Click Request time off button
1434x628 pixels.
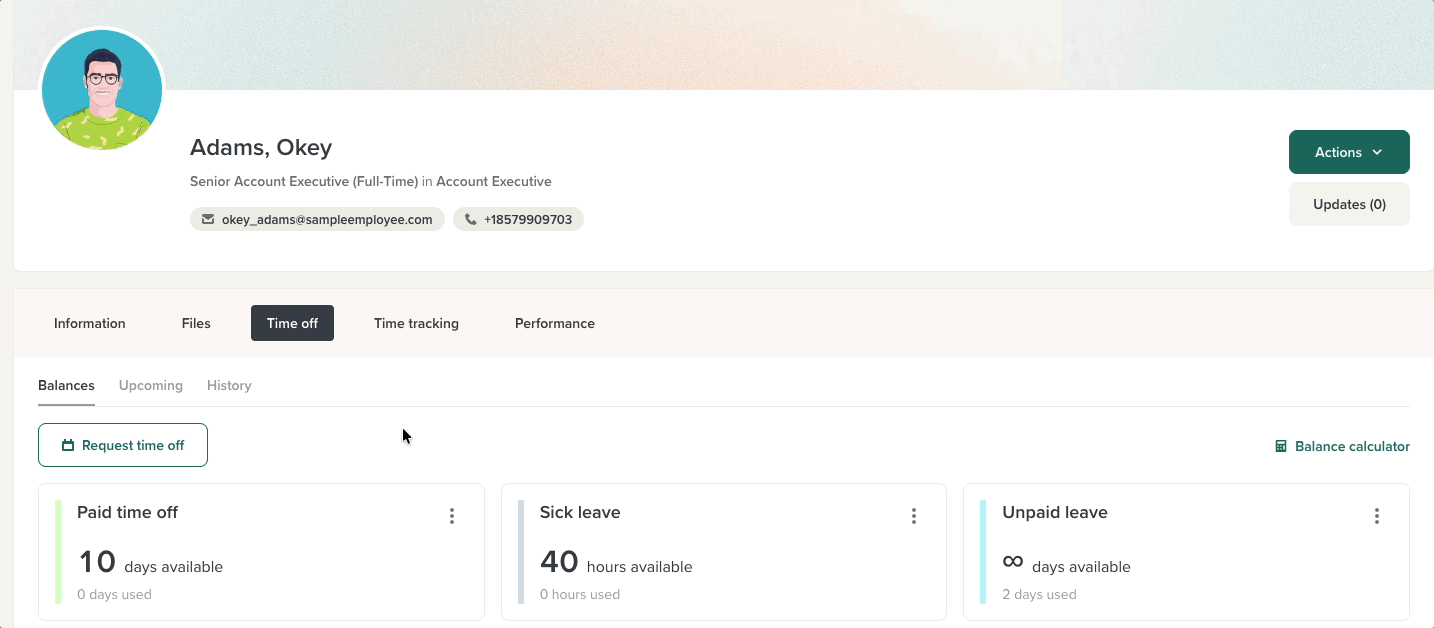tap(123, 445)
